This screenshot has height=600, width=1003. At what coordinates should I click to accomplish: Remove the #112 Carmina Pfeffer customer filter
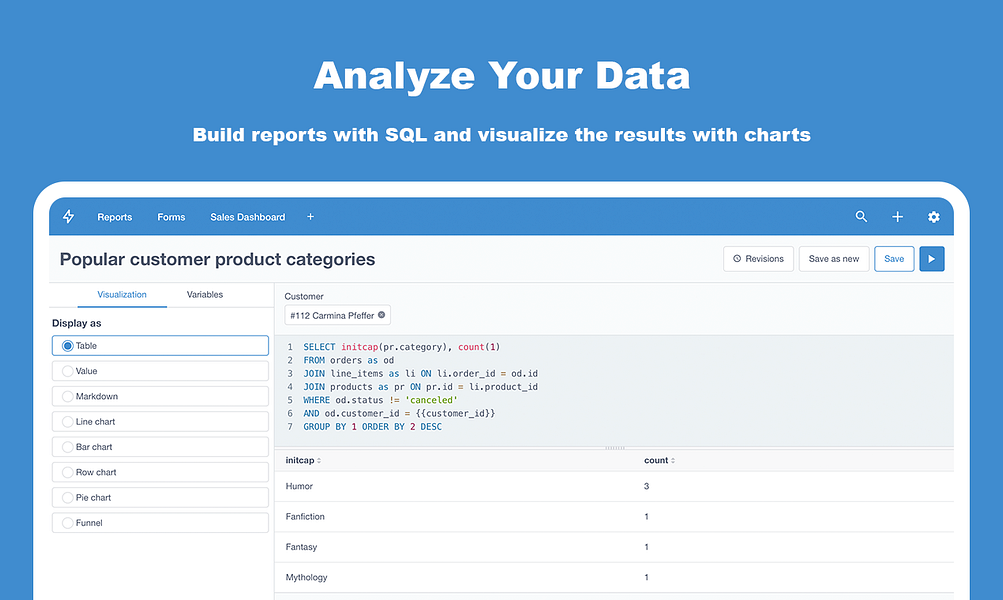pos(382,314)
